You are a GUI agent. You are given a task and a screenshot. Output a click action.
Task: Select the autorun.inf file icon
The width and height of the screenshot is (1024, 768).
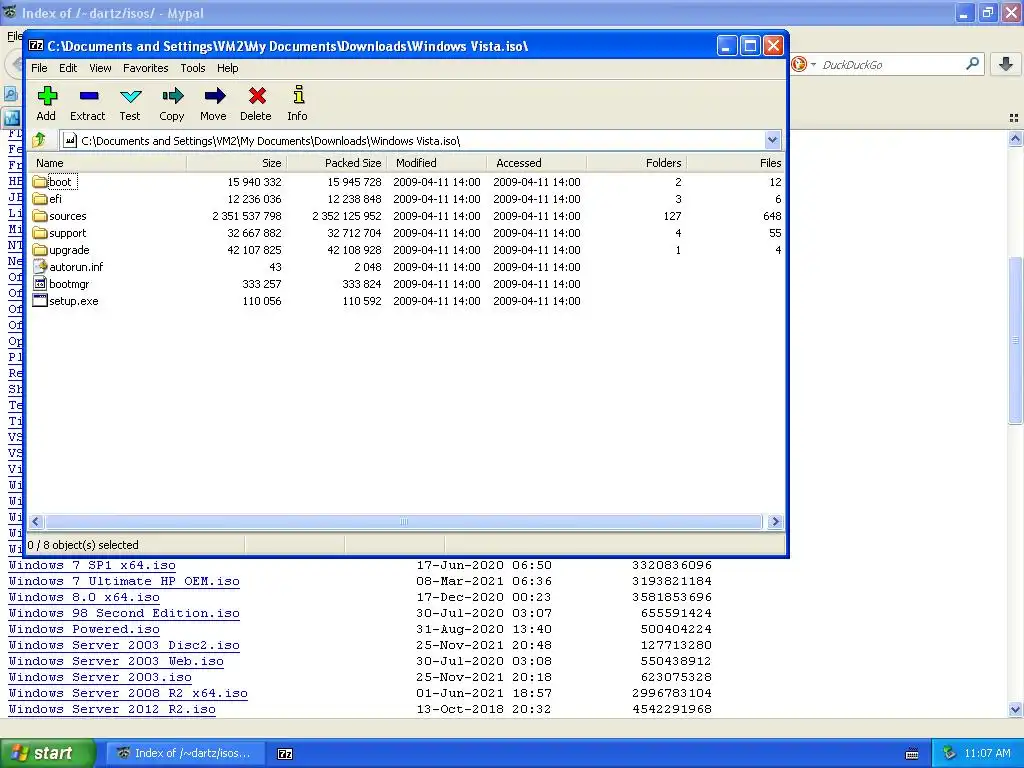coord(40,266)
